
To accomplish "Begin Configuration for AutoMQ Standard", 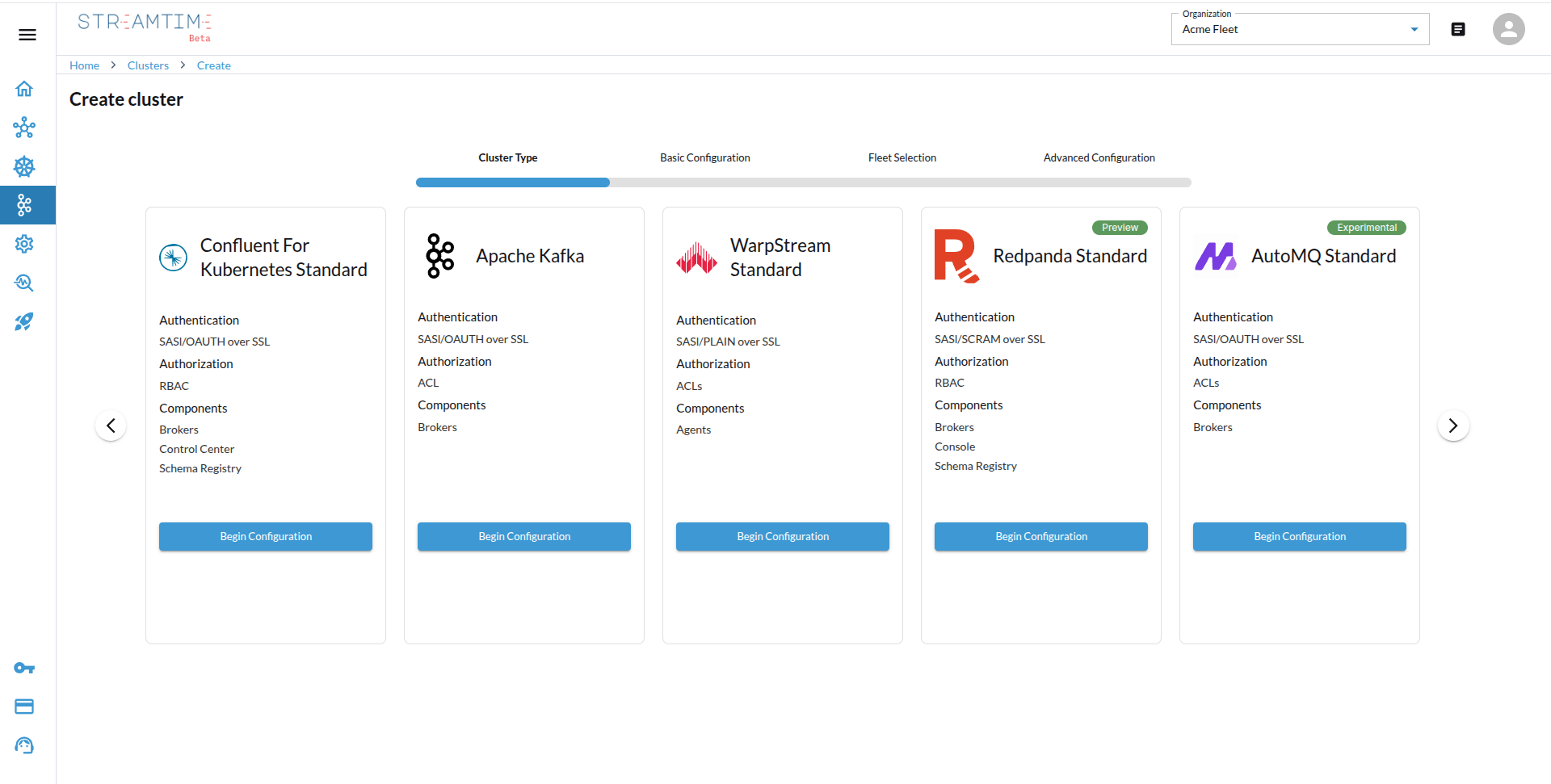I will pos(1300,537).
